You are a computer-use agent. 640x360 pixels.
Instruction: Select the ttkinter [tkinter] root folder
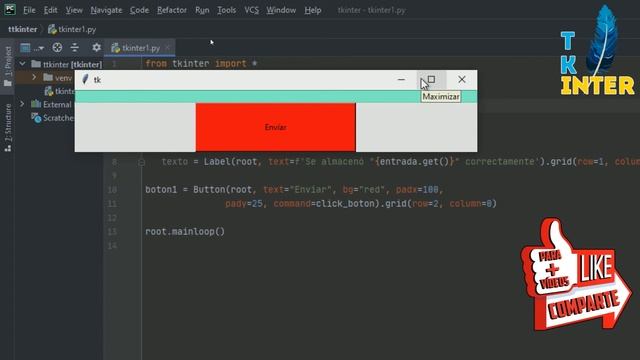[67, 64]
